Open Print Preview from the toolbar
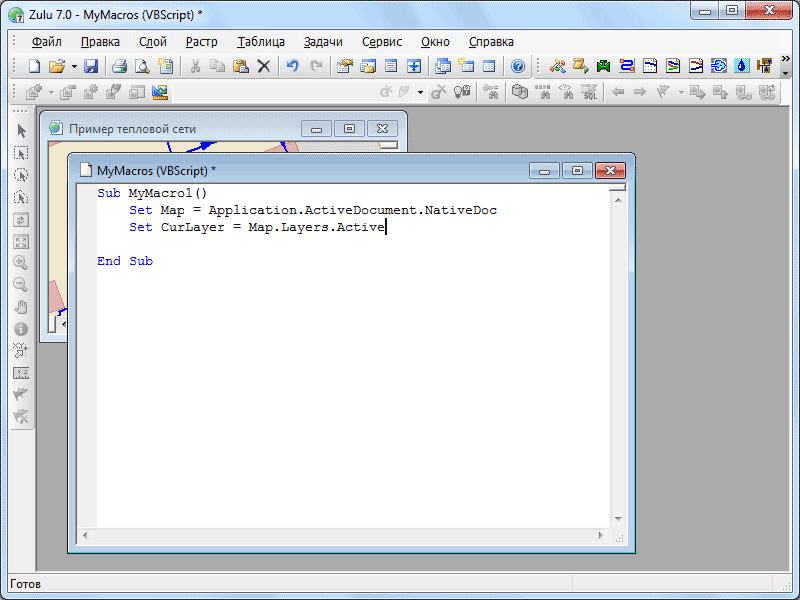800x600 pixels. 142,66
